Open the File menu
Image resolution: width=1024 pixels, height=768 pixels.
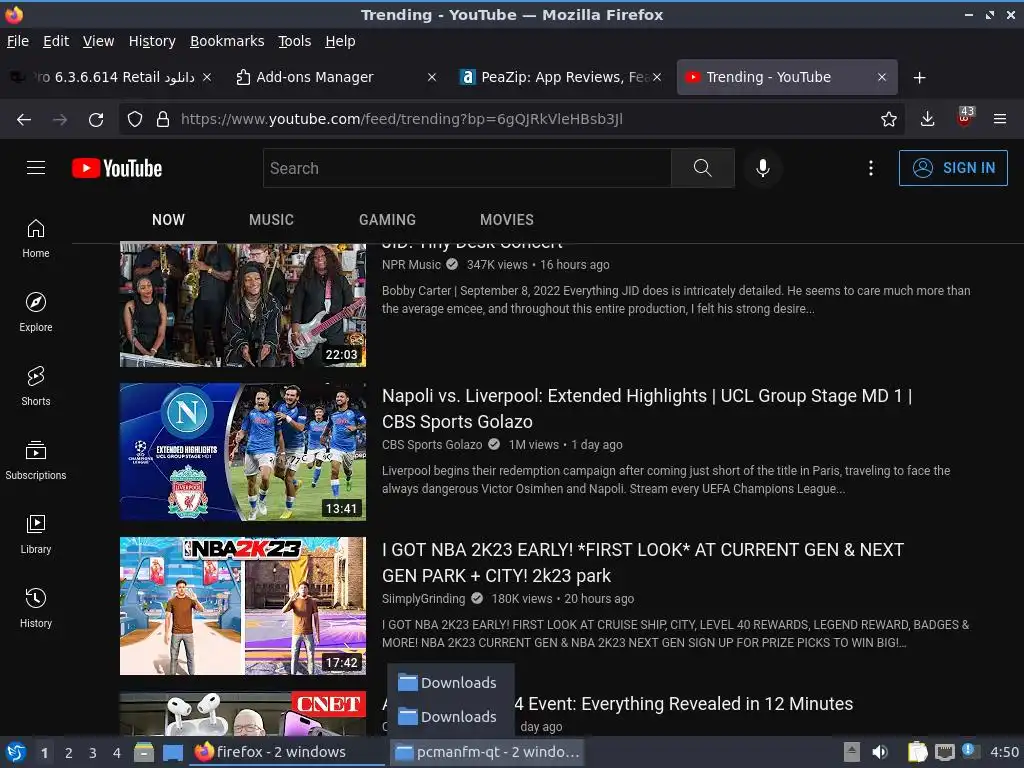pyautogui.click(x=18, y=41)
